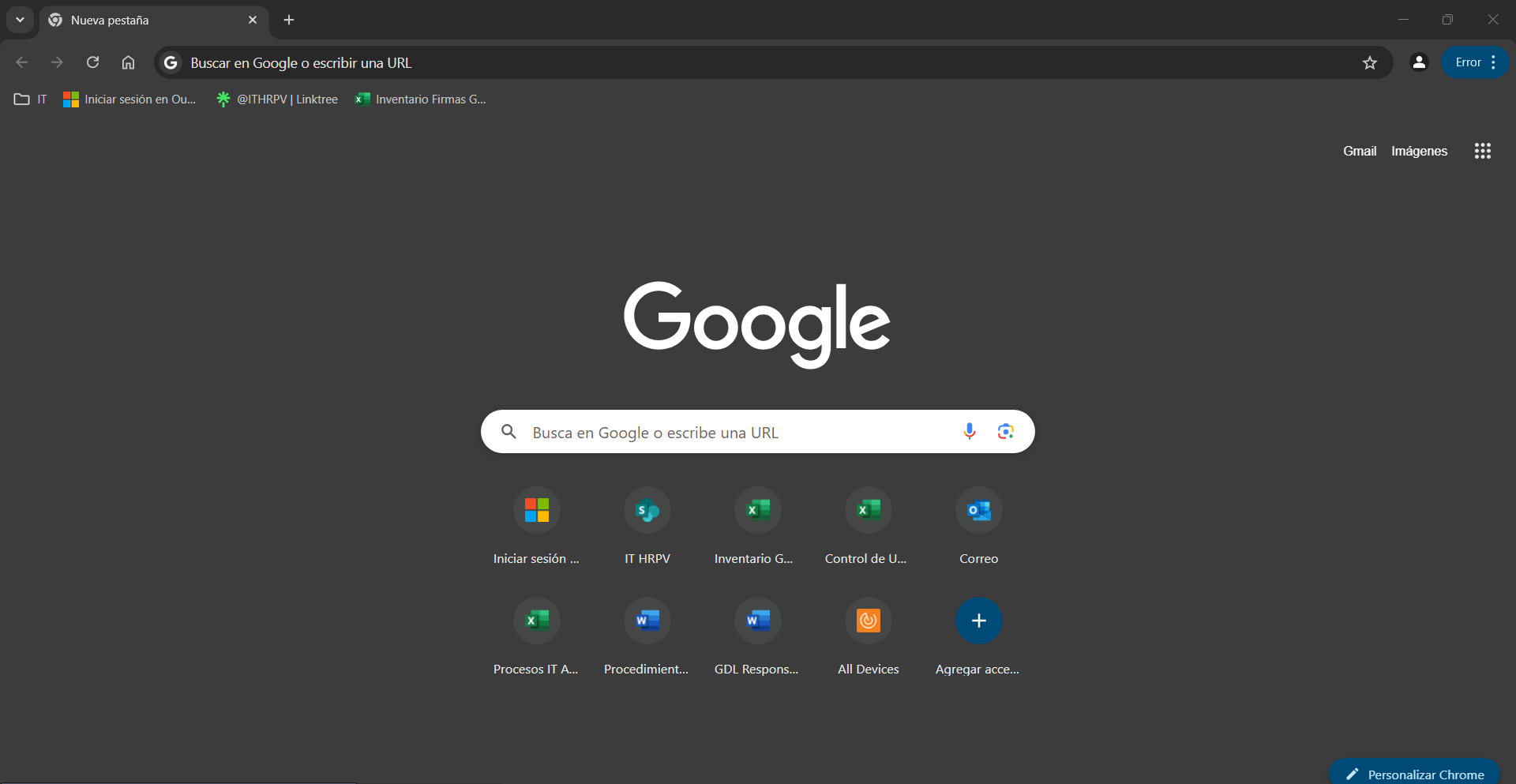This screenshot has width=1516, height=784.
Task: Start voice search with the microphone
Action: 970,432
